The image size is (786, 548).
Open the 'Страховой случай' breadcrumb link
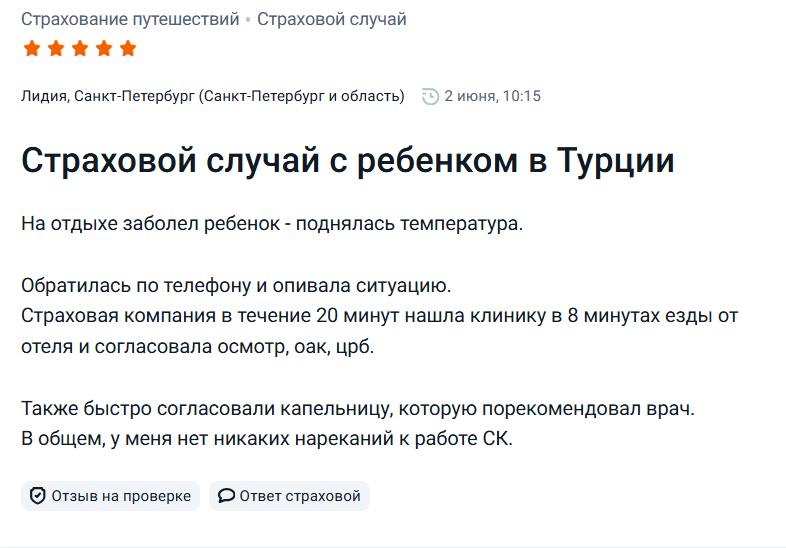click(332, 19)
